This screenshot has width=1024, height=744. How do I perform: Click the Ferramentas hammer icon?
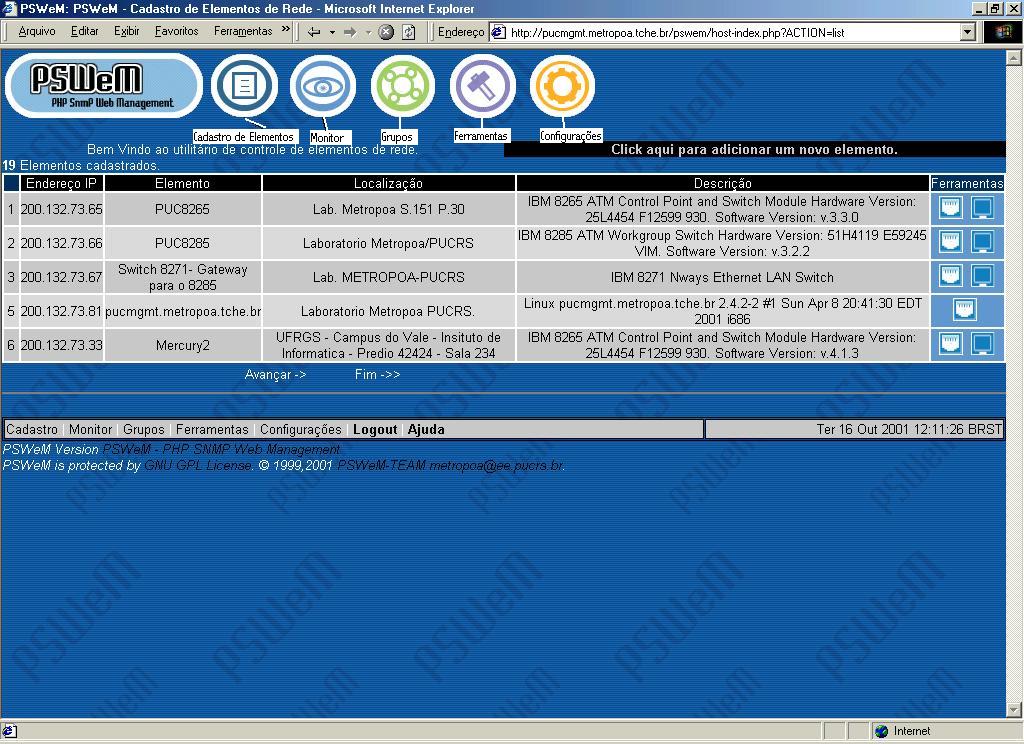(x=482, y=86)
